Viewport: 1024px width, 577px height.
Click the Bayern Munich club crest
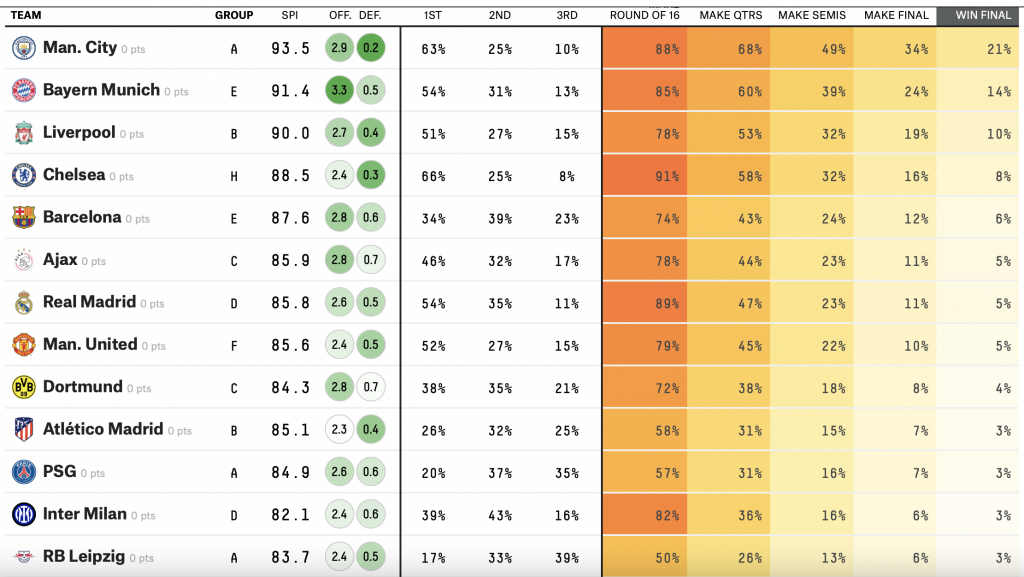[23, 91]
